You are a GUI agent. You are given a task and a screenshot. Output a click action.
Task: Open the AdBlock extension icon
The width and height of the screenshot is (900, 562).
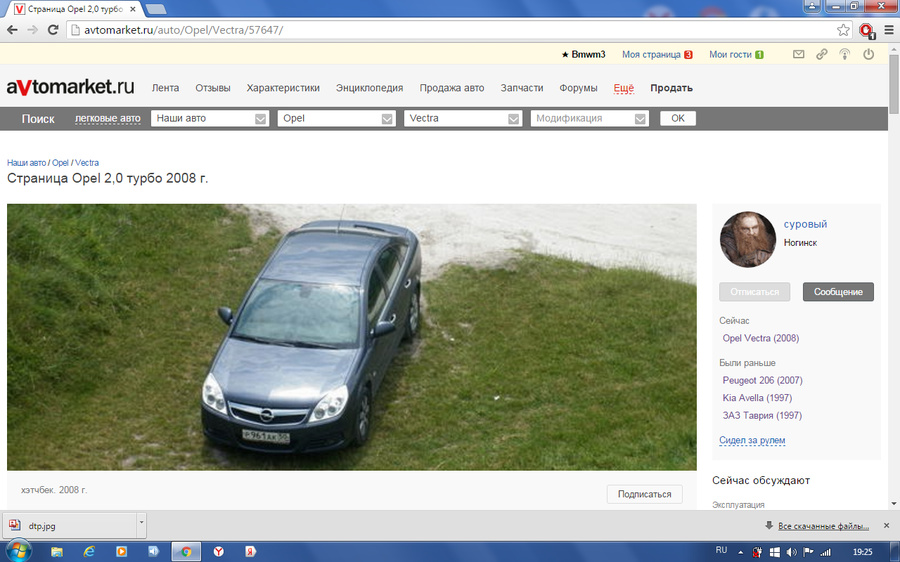point(866,30)
